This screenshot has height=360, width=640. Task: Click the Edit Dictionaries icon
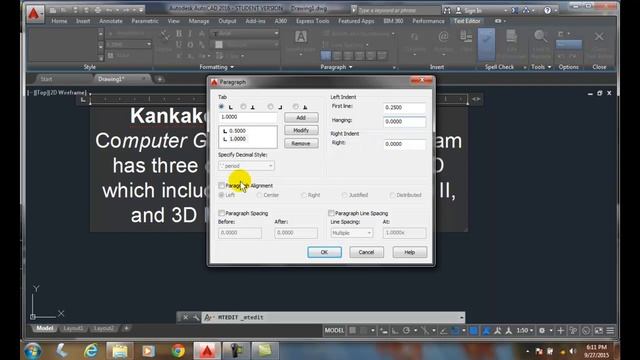click(511, 37)
